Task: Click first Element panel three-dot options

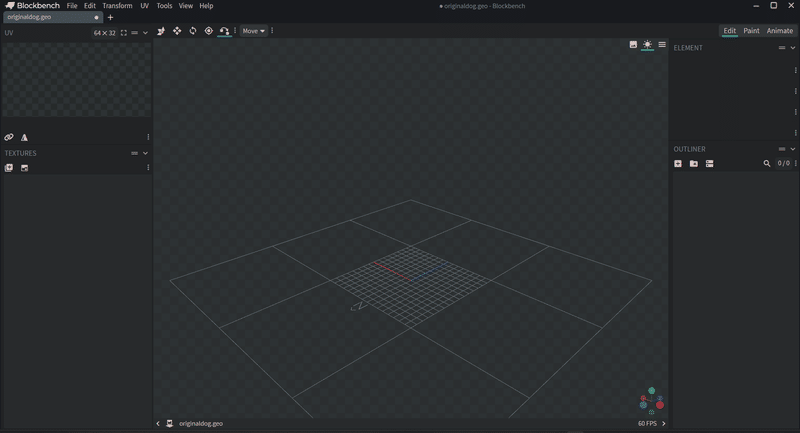Action: click(796, 70)
